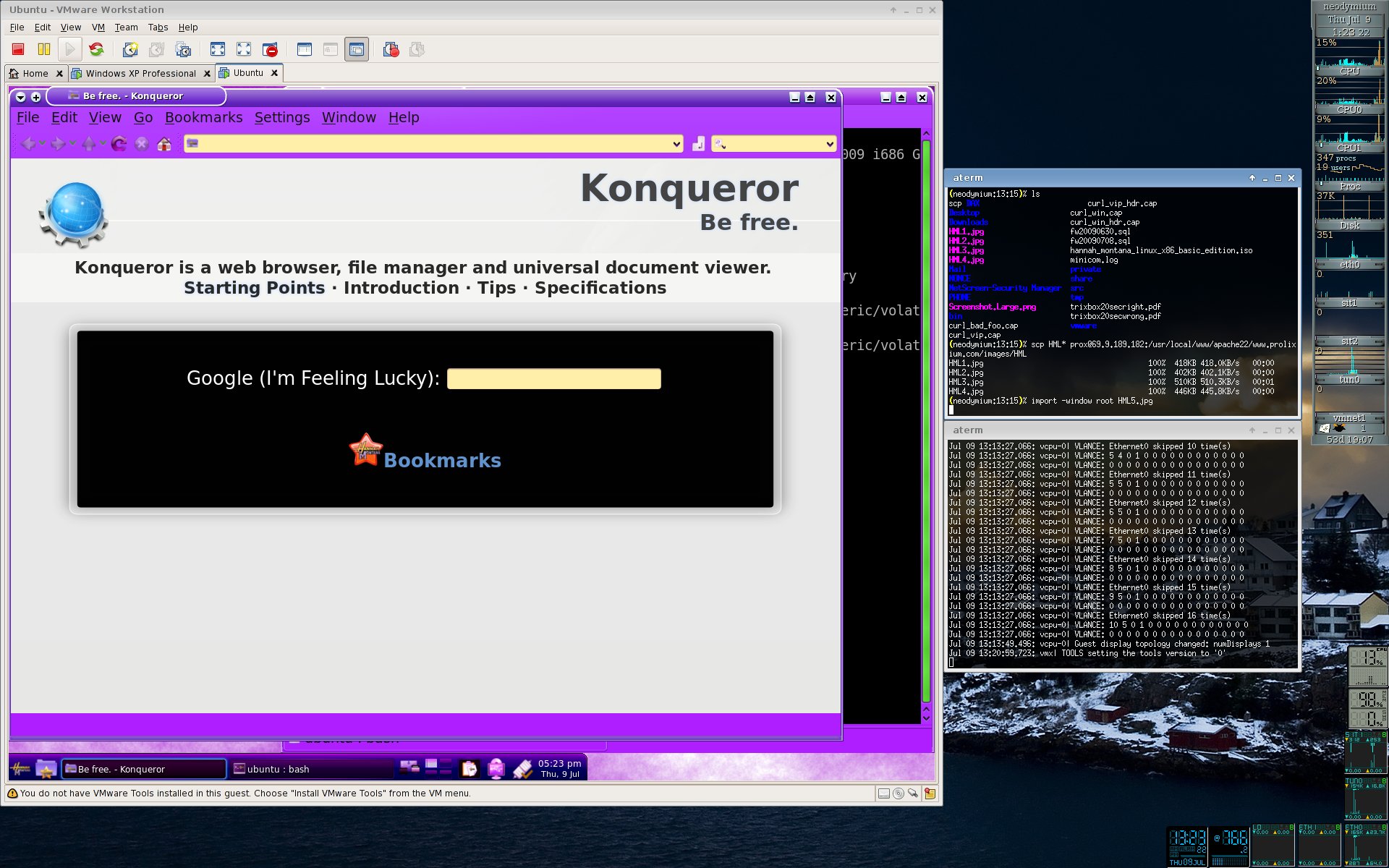Click the Reset VM icon with arrows
Image resolution: width=1389 pixels, height=868 pixels.
click(x=96, y=49)
